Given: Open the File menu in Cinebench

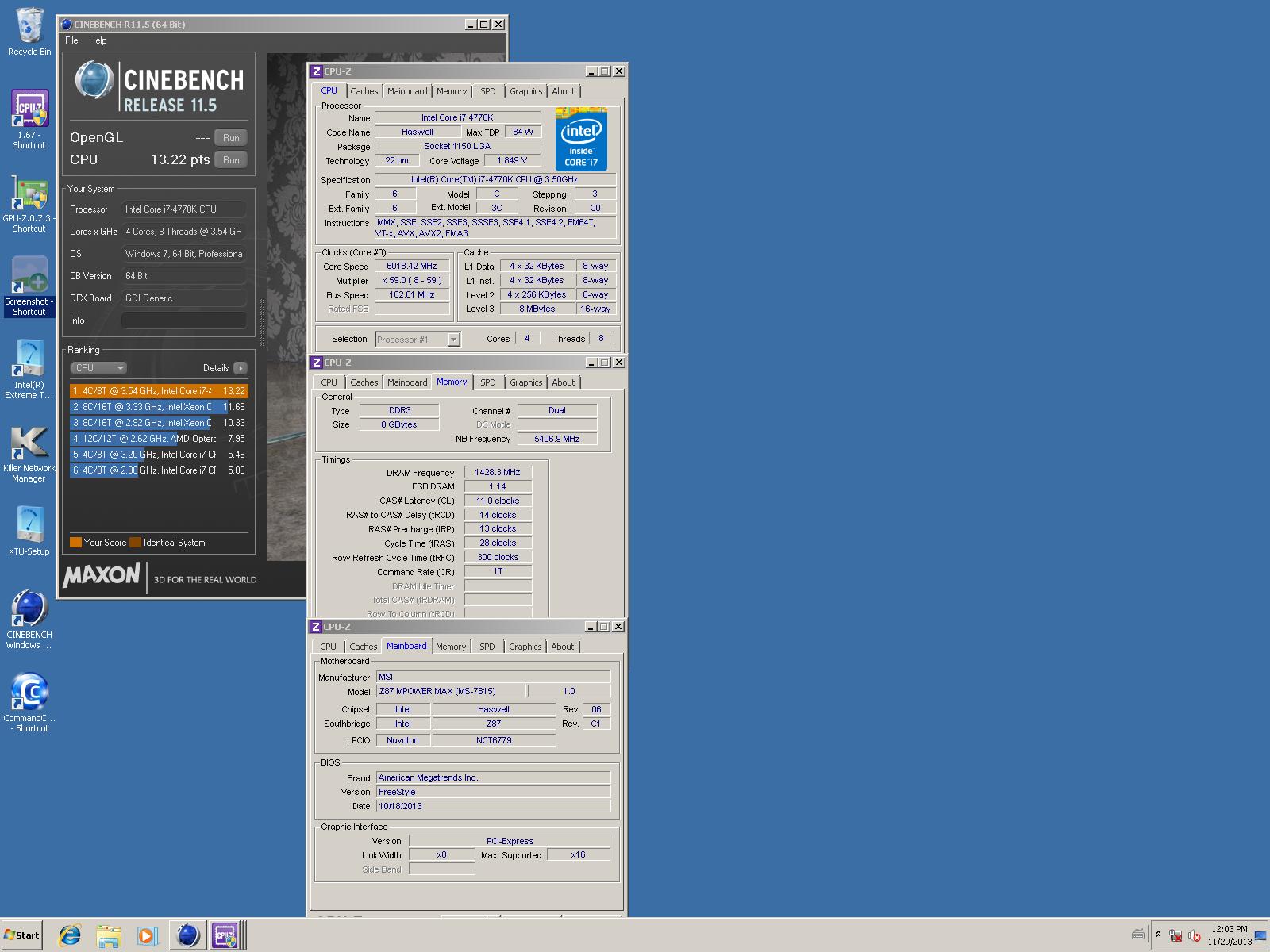Looking at the screenshot, I should (71, 40).
